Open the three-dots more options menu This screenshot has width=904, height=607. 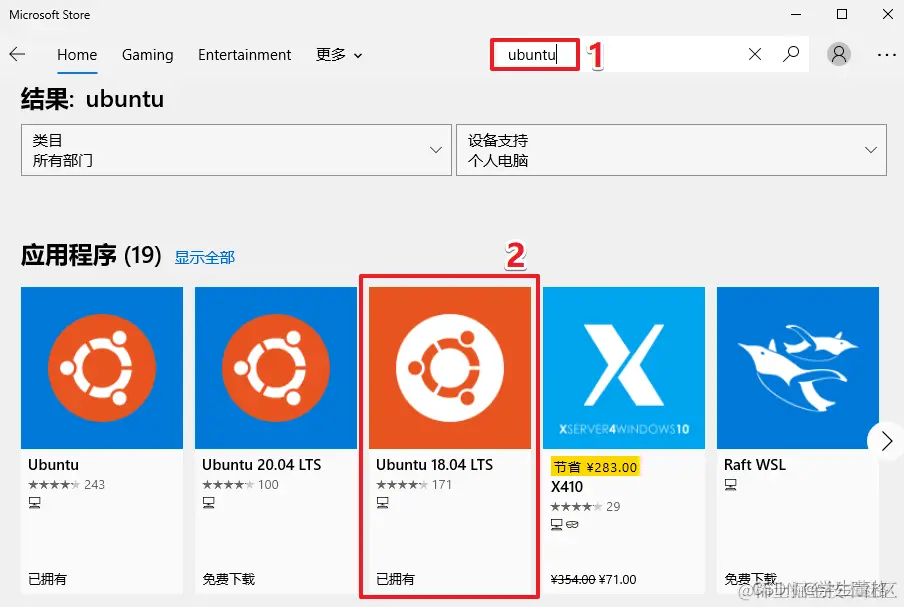[886, 55]
